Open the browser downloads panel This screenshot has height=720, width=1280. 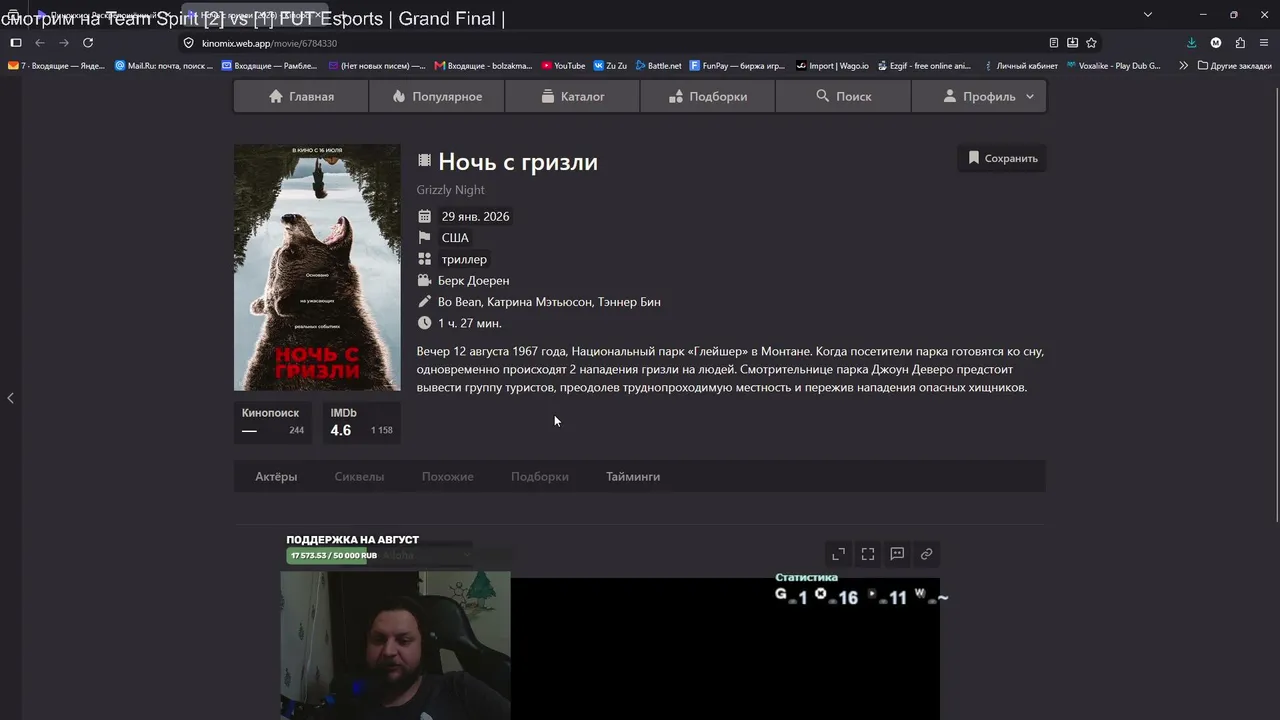tap(1191, 43)
